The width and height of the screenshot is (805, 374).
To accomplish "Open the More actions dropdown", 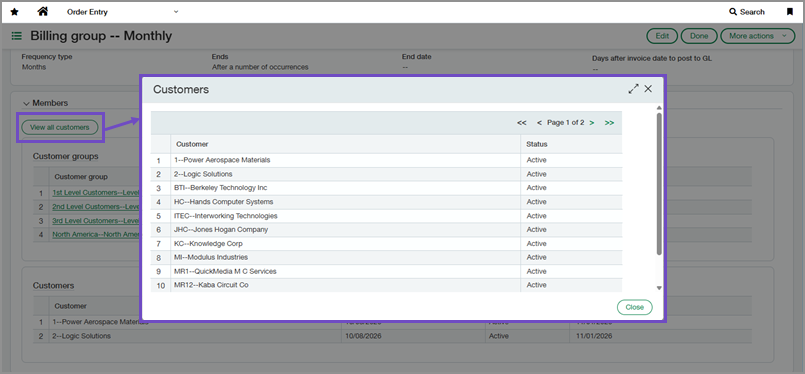I will coord(758,36).
